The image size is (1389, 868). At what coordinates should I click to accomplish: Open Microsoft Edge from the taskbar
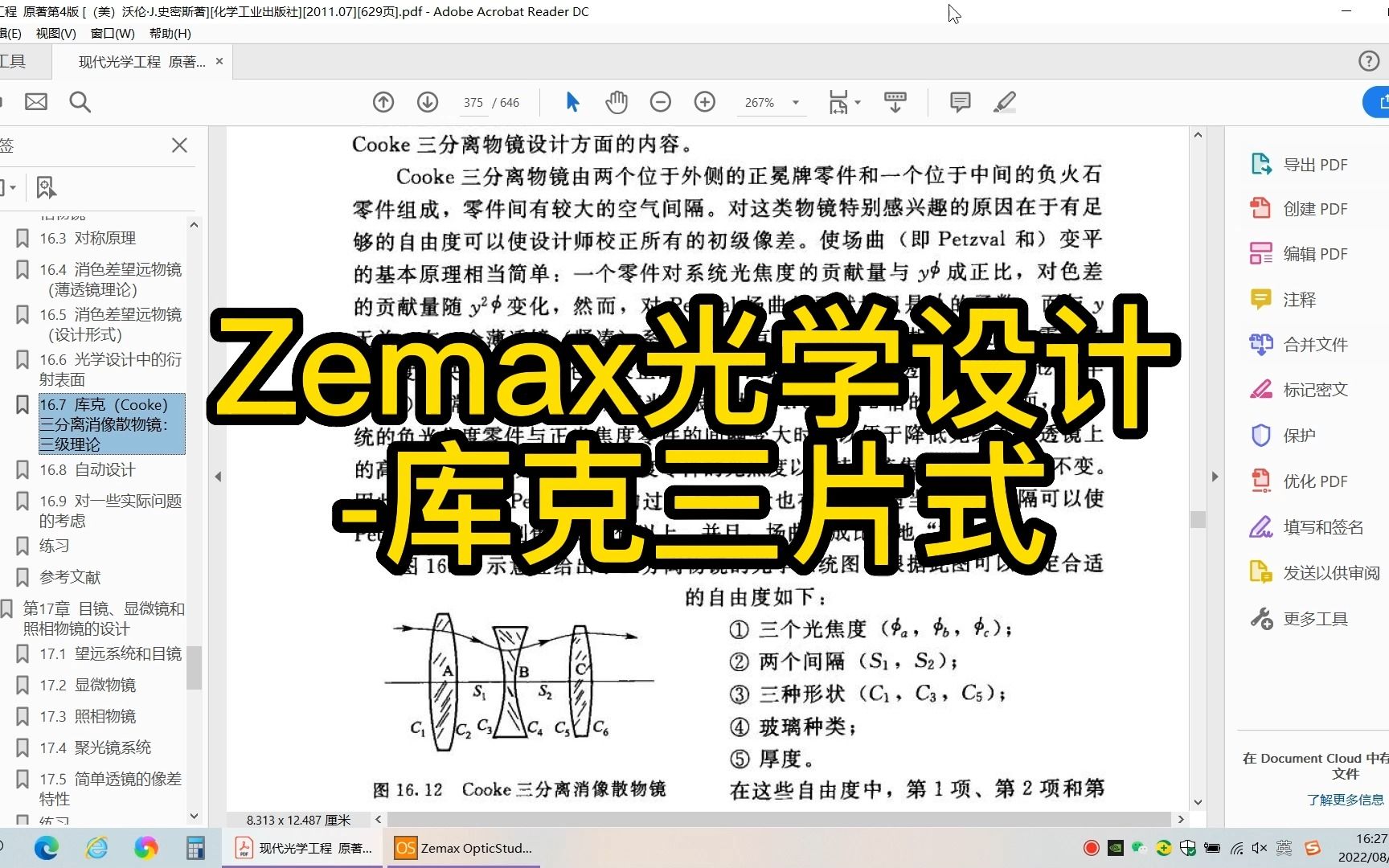(x=47, y=848)
